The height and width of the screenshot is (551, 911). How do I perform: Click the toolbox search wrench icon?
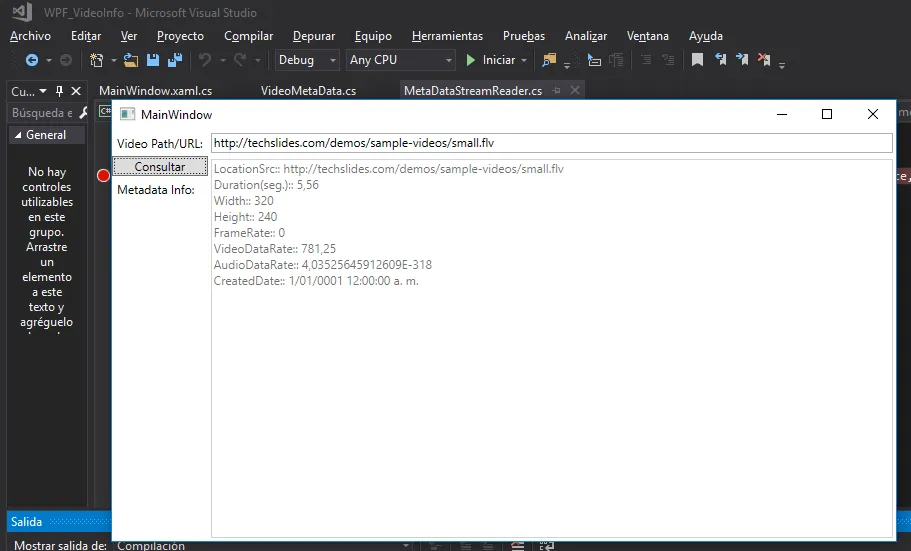click(x=83, y=113)
